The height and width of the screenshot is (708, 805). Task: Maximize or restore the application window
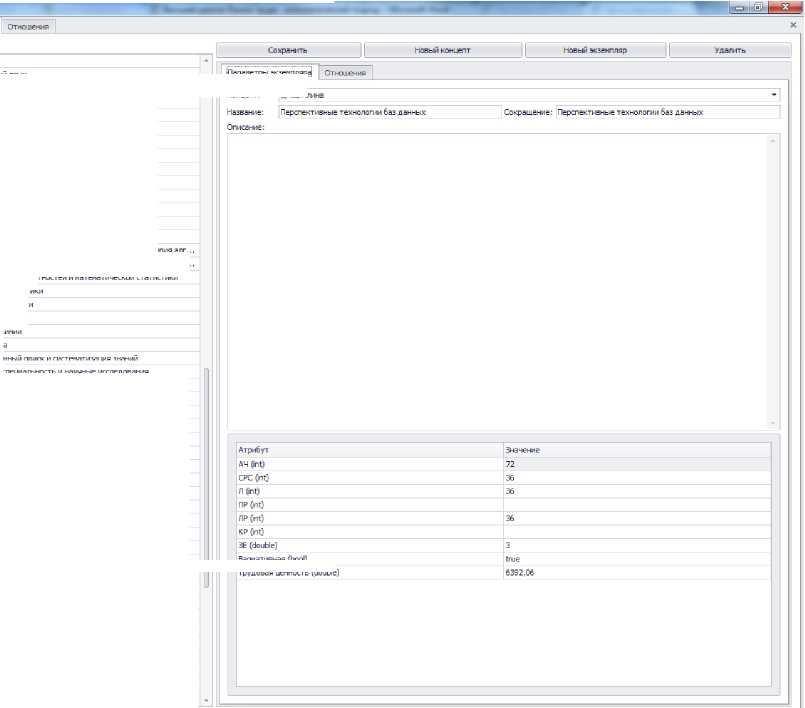(758, 7)
